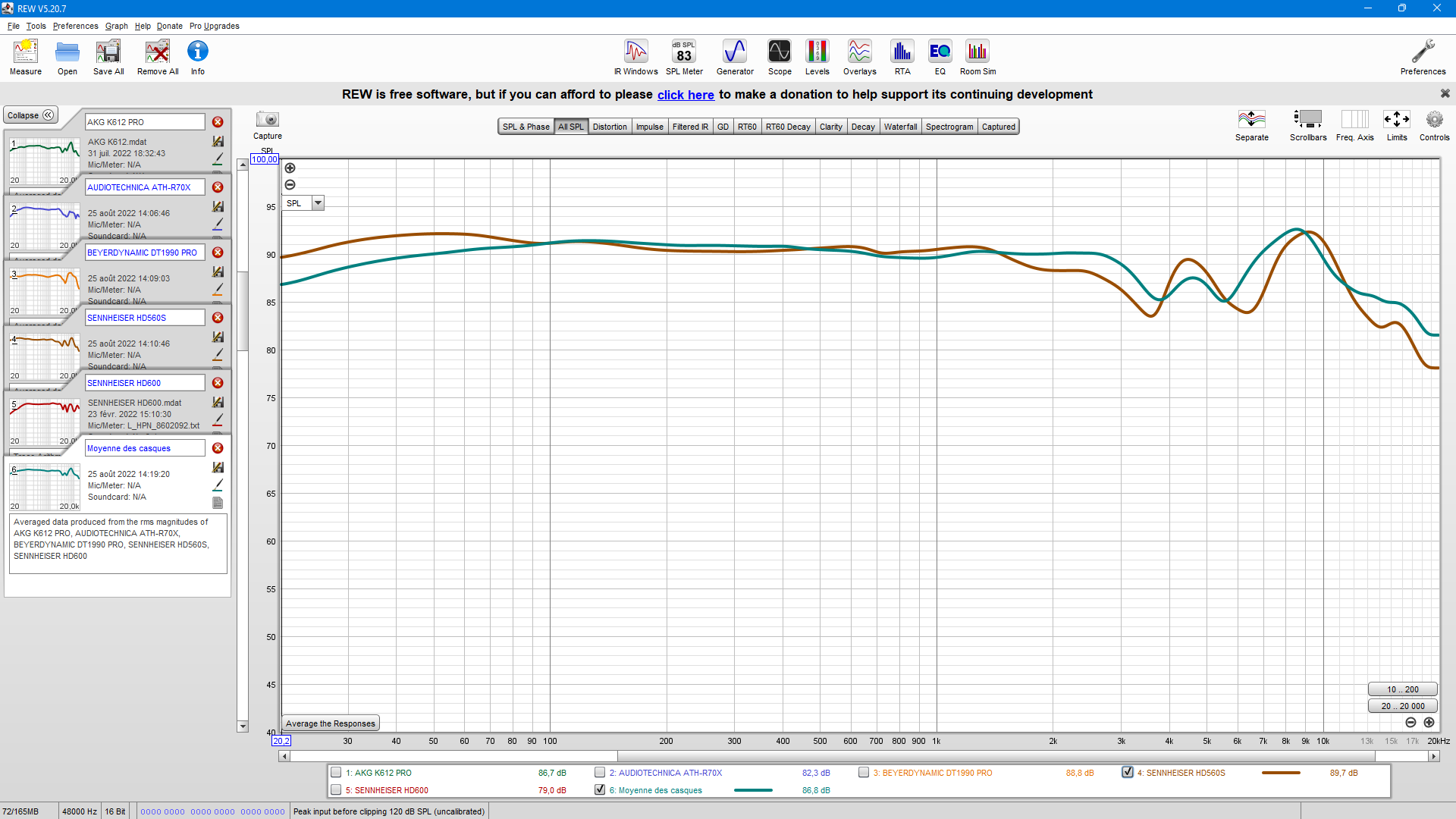
Task: Switch to the Waterfall tab
Action: pos(900,127)
